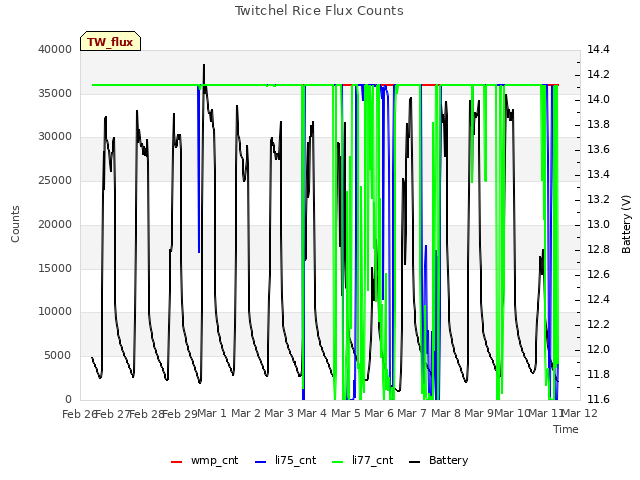Click the Mar 2 date tick
Screen dimensions: 640x480
tap(246, 414)
